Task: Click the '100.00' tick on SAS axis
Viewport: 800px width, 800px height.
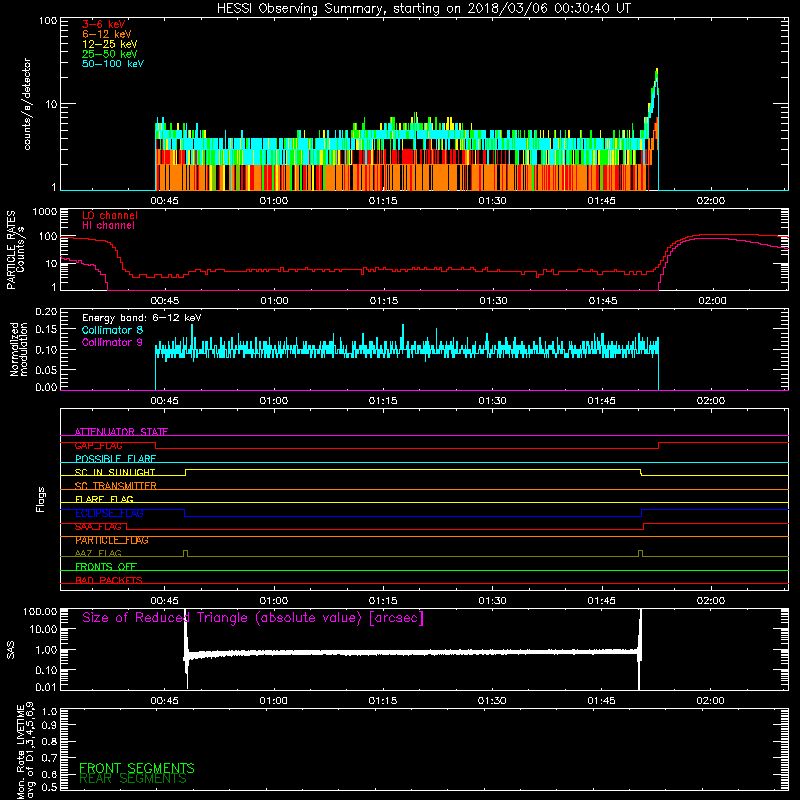Action: point(40,612)
